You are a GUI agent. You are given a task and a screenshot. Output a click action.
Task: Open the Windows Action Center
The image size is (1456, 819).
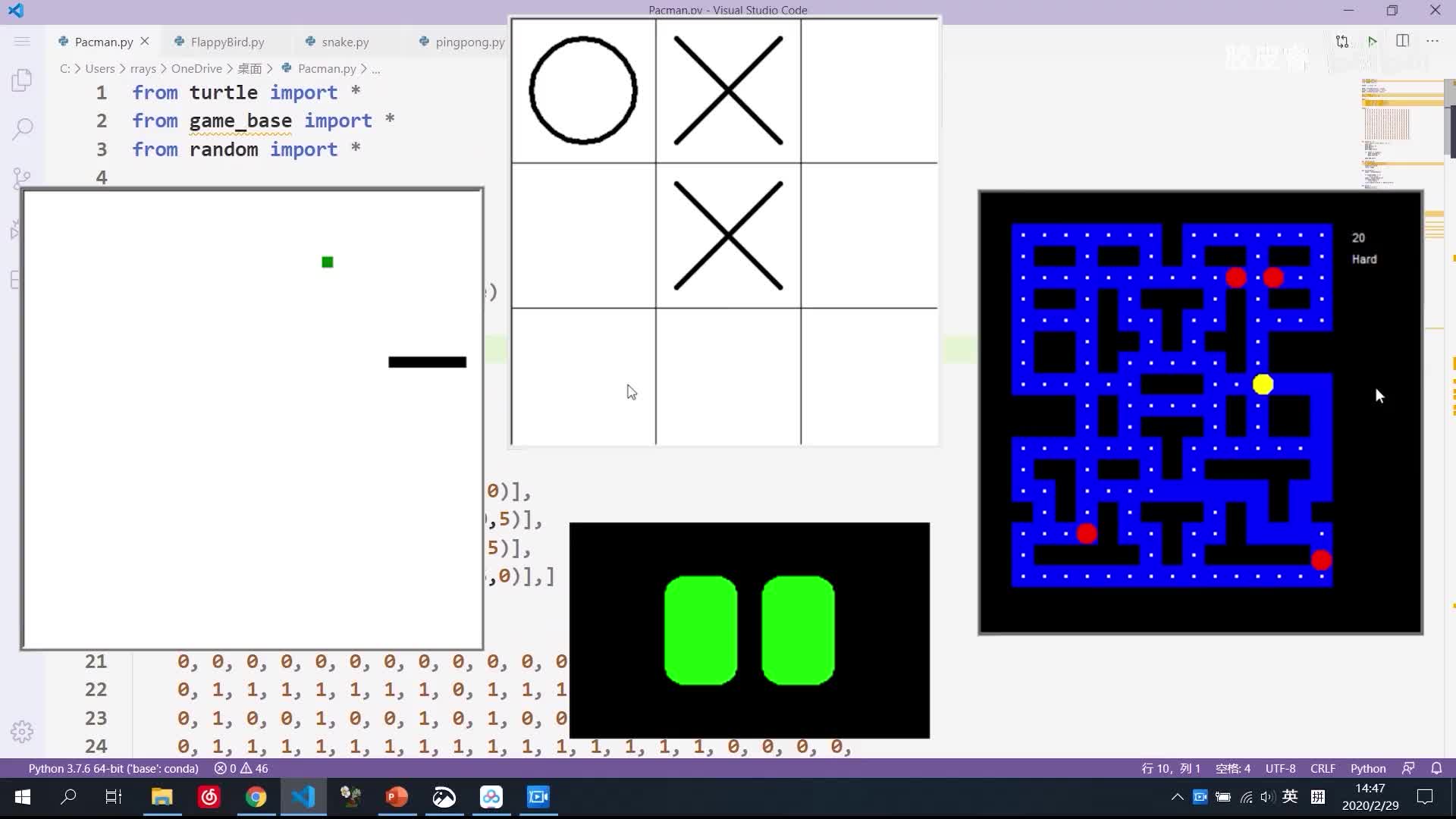pyautogui.click(x=1425, y=797)
